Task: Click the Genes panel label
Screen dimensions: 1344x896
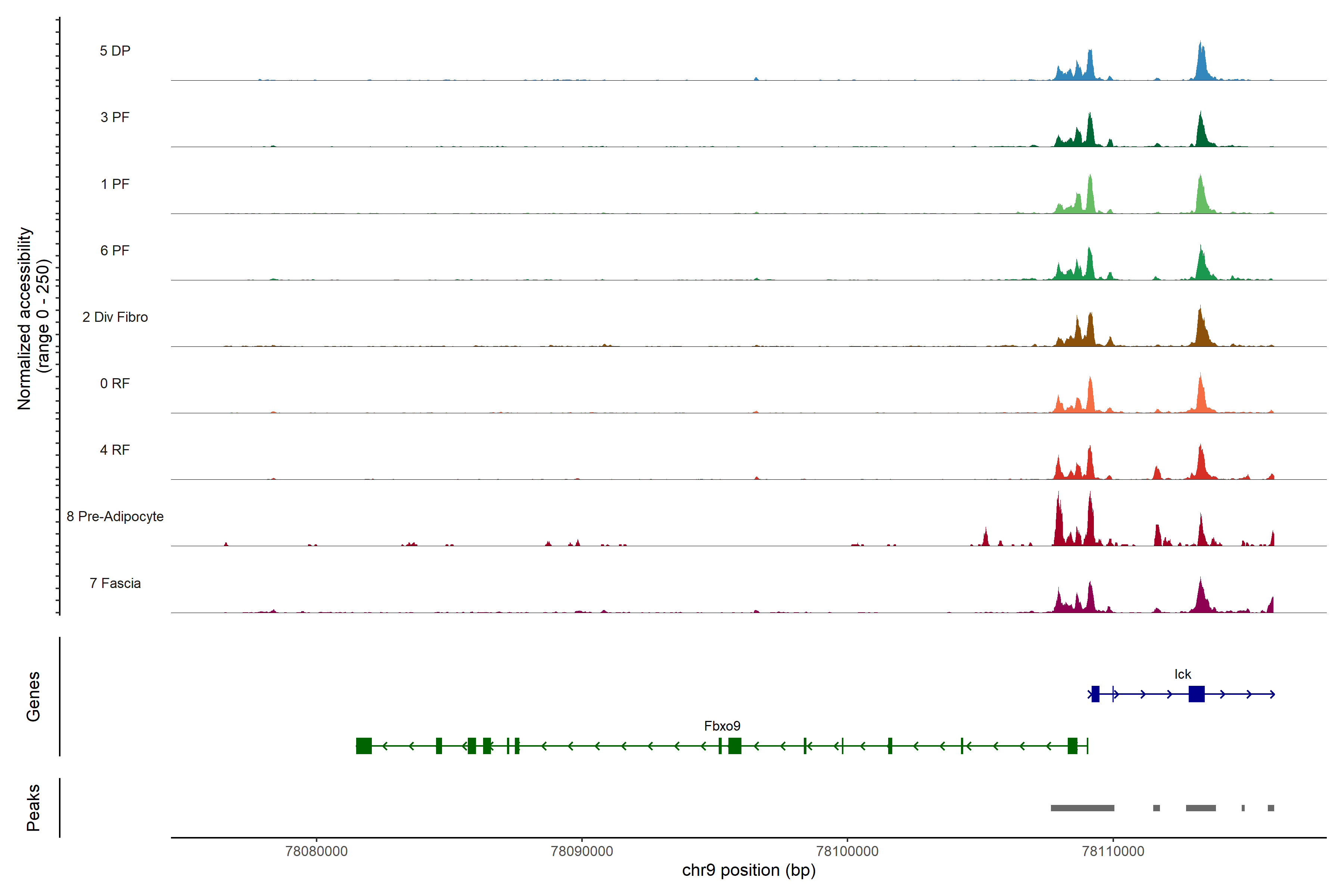Action: click(x=33, y=697)
